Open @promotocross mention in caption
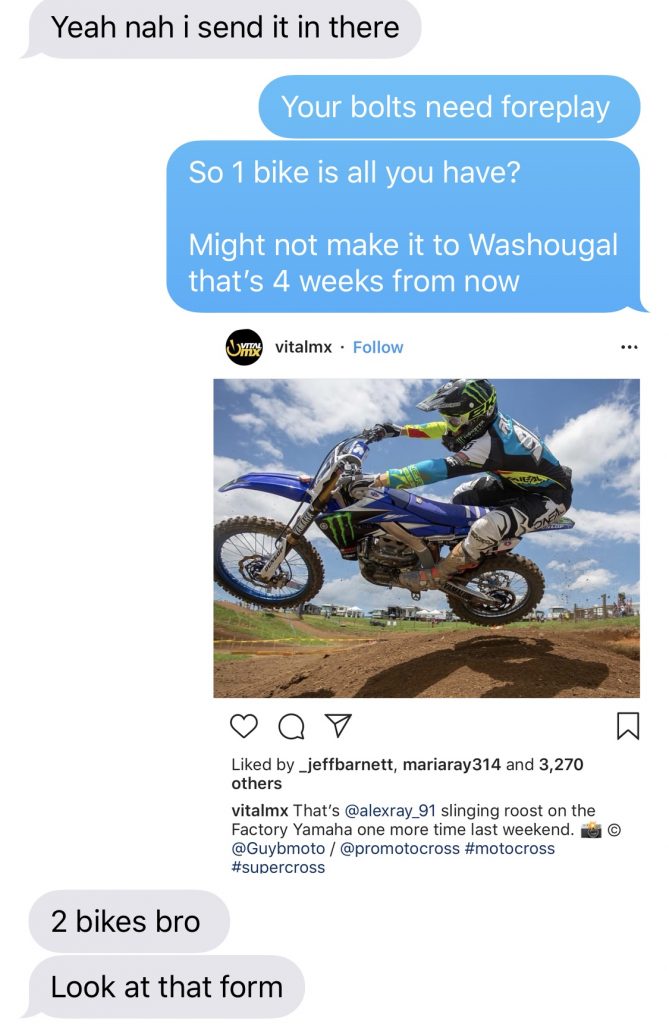 pos(400,848)
